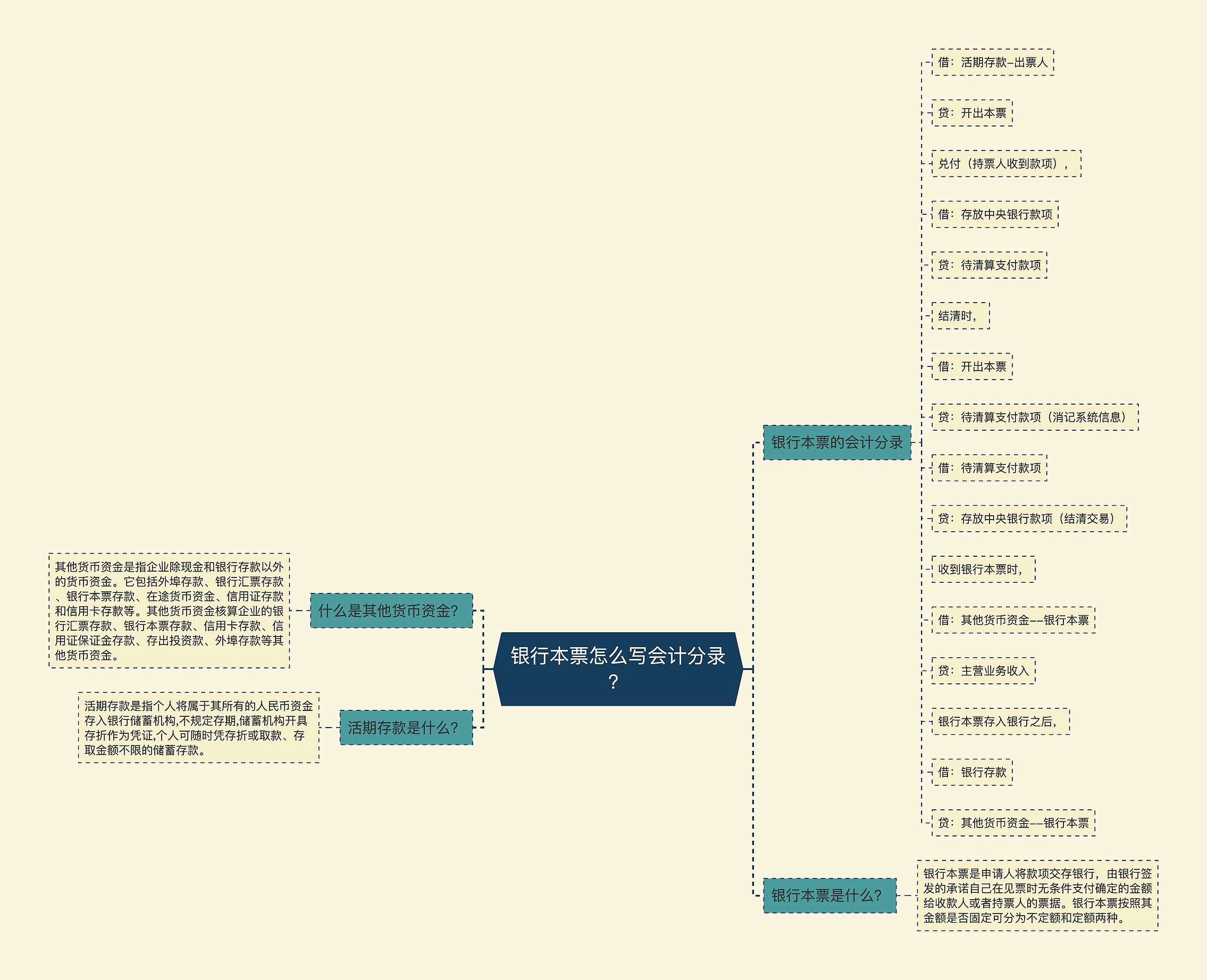
Task: Click the 活期存款 definition paragraph box
Action: point(199,727)
